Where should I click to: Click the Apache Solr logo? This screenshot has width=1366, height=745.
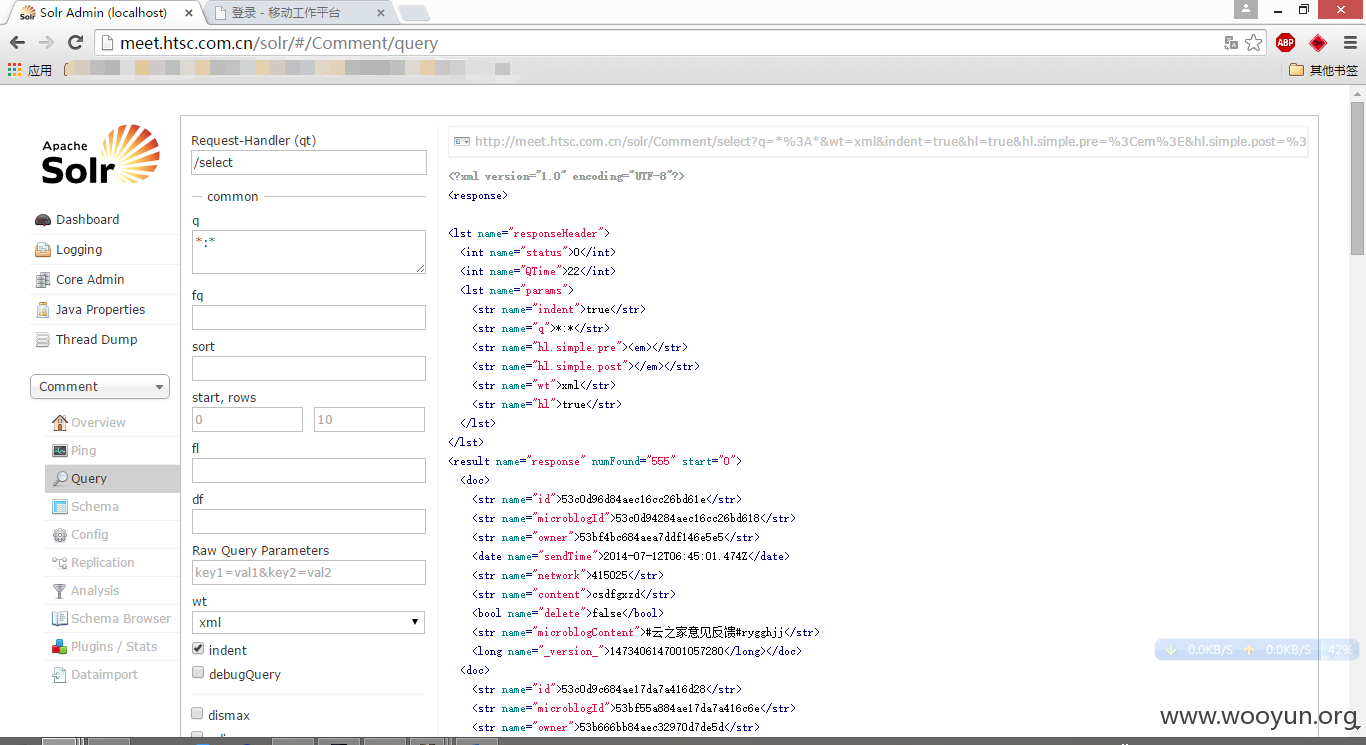[100, 154]
